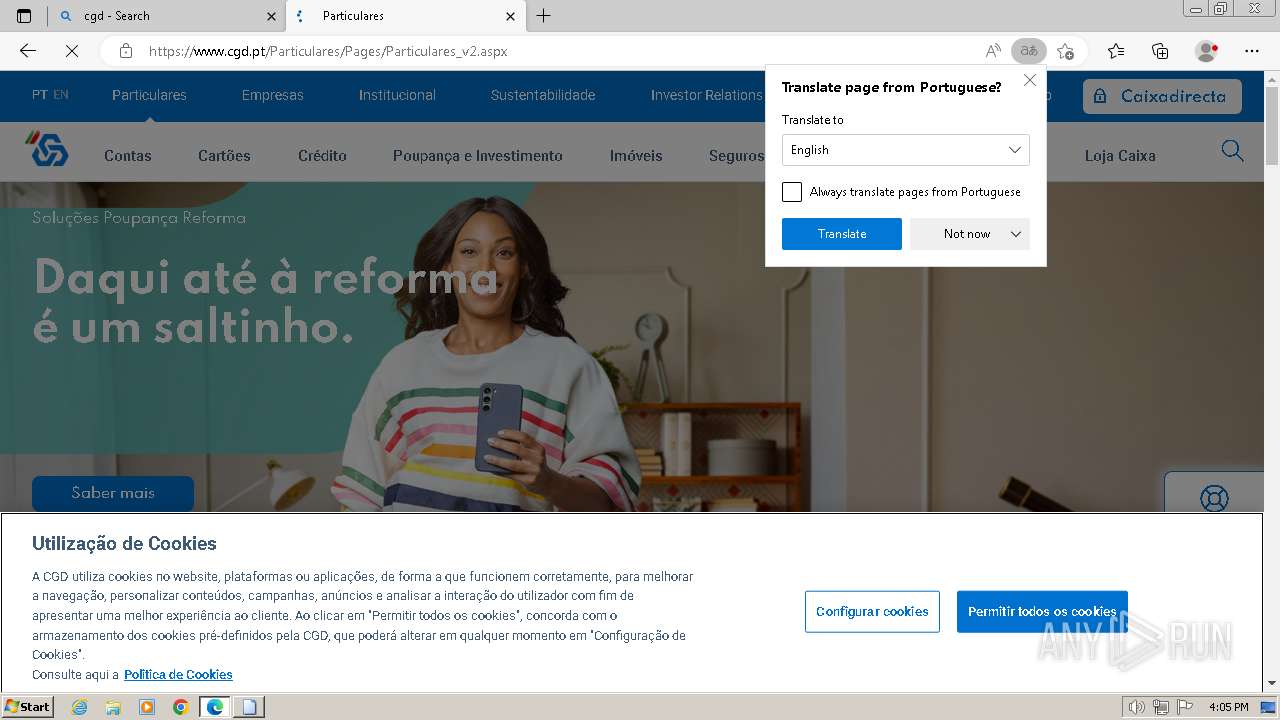Open the Poupança e Investimento menu
Viewport: 1280px width, 720px height.
(x=477, y=156)
